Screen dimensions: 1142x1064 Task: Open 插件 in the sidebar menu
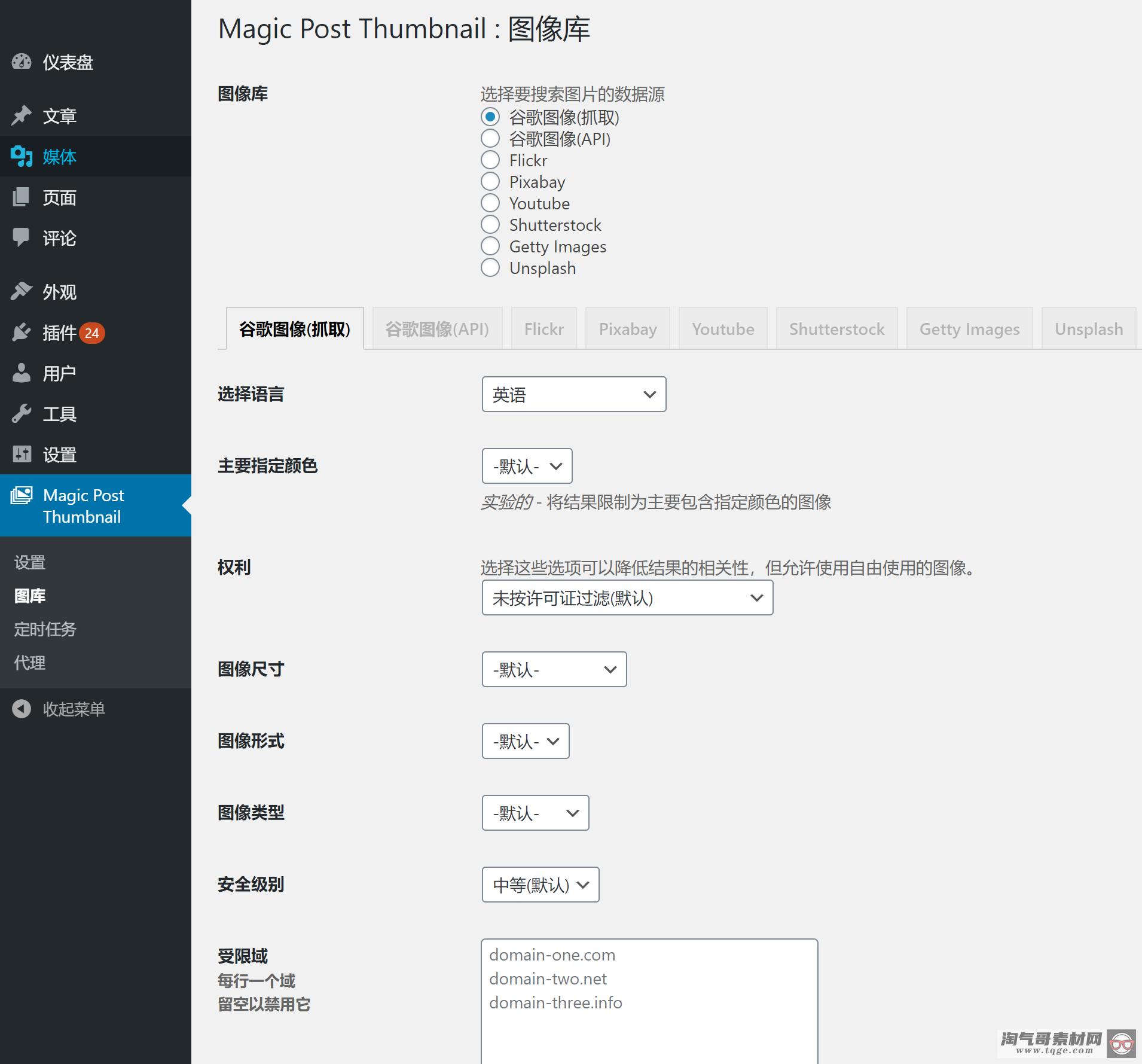[96, 332]
